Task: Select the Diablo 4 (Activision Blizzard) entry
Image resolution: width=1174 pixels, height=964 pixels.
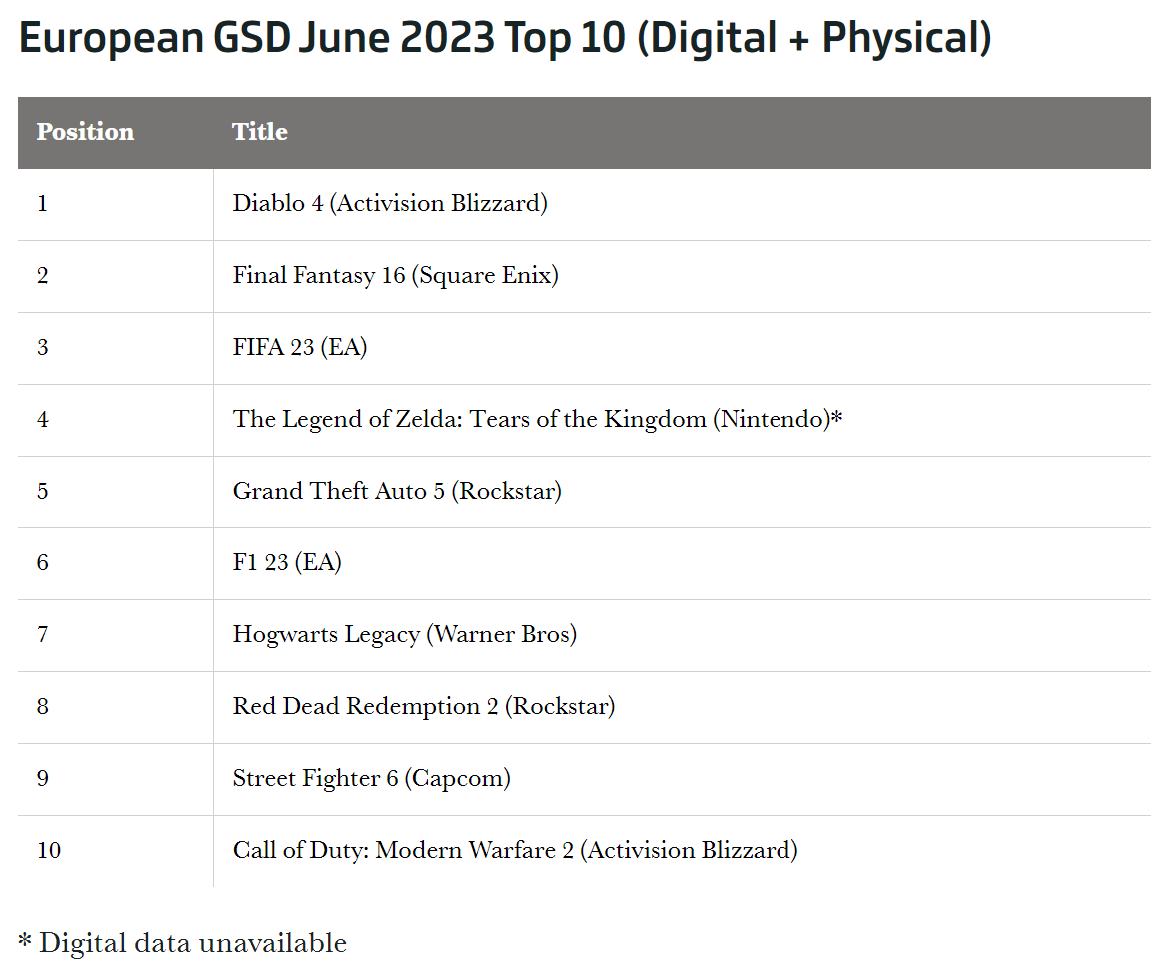Action: pyautogui.click(x=390, y=203)
